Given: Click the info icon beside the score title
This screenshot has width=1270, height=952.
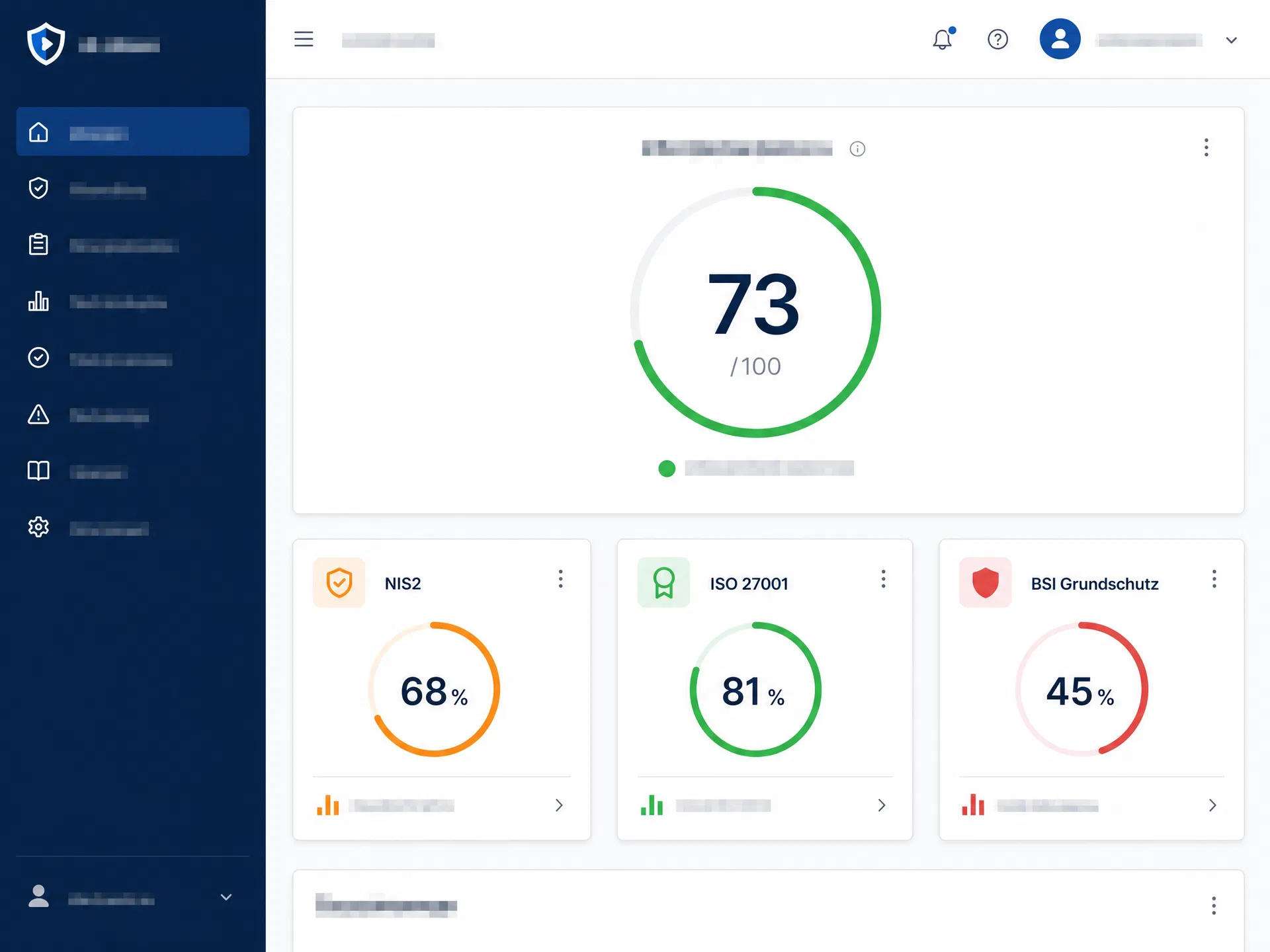Looking at the screenshot, I should 857,149.
